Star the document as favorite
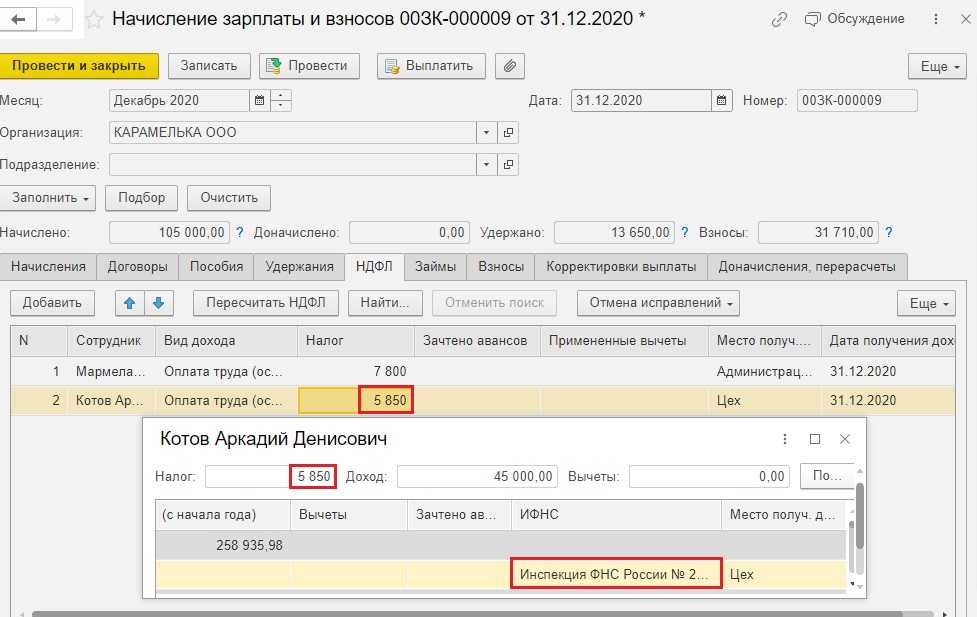Screen dimensions: 977x617 coord(94,20)
